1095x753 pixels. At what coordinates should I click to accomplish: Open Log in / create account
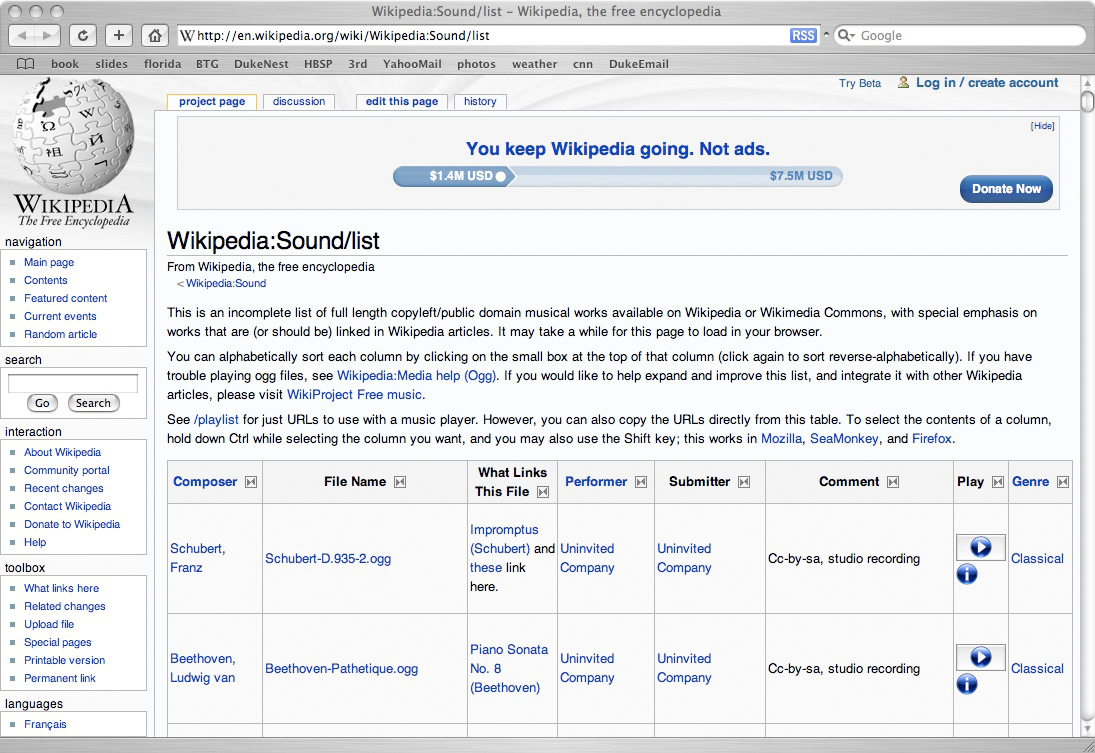(x=987, y=82)
